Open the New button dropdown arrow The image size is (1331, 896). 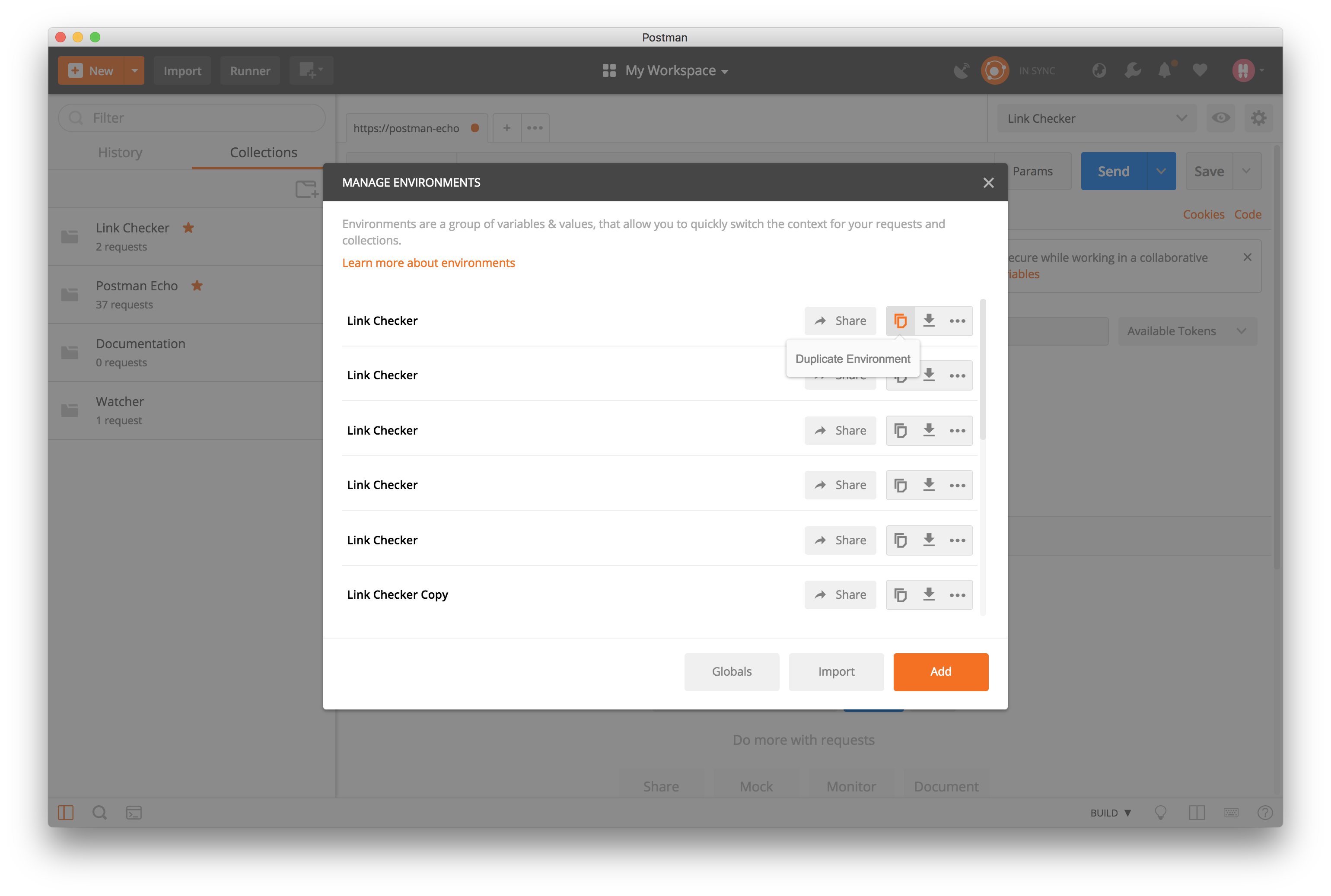point(134,71)
